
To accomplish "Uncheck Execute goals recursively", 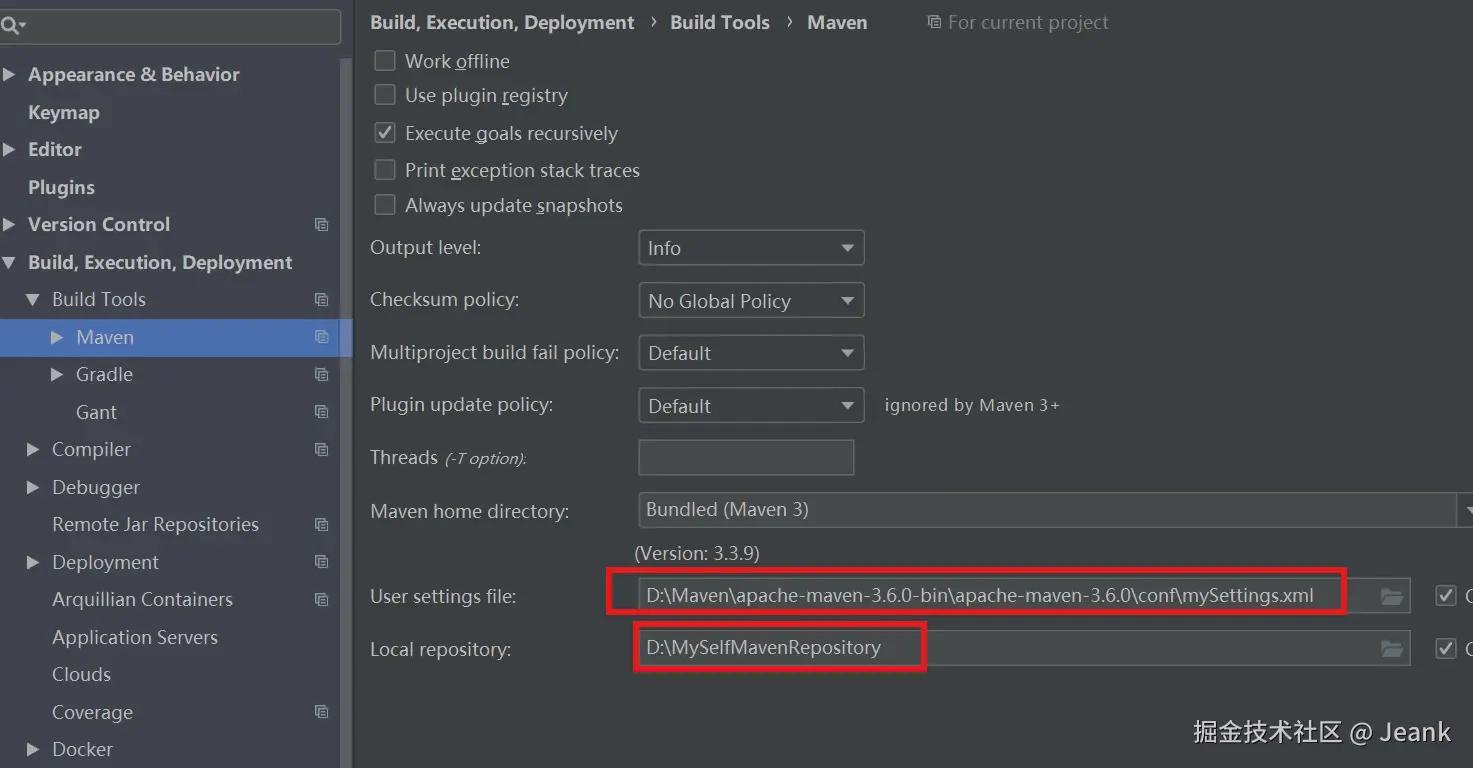I will [385, 133].
